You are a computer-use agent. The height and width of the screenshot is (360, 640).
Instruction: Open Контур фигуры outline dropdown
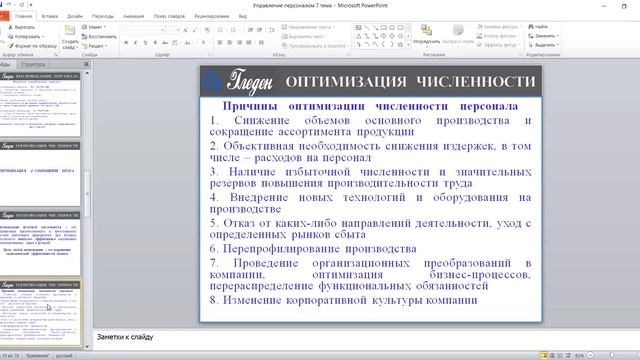[498, 36]
